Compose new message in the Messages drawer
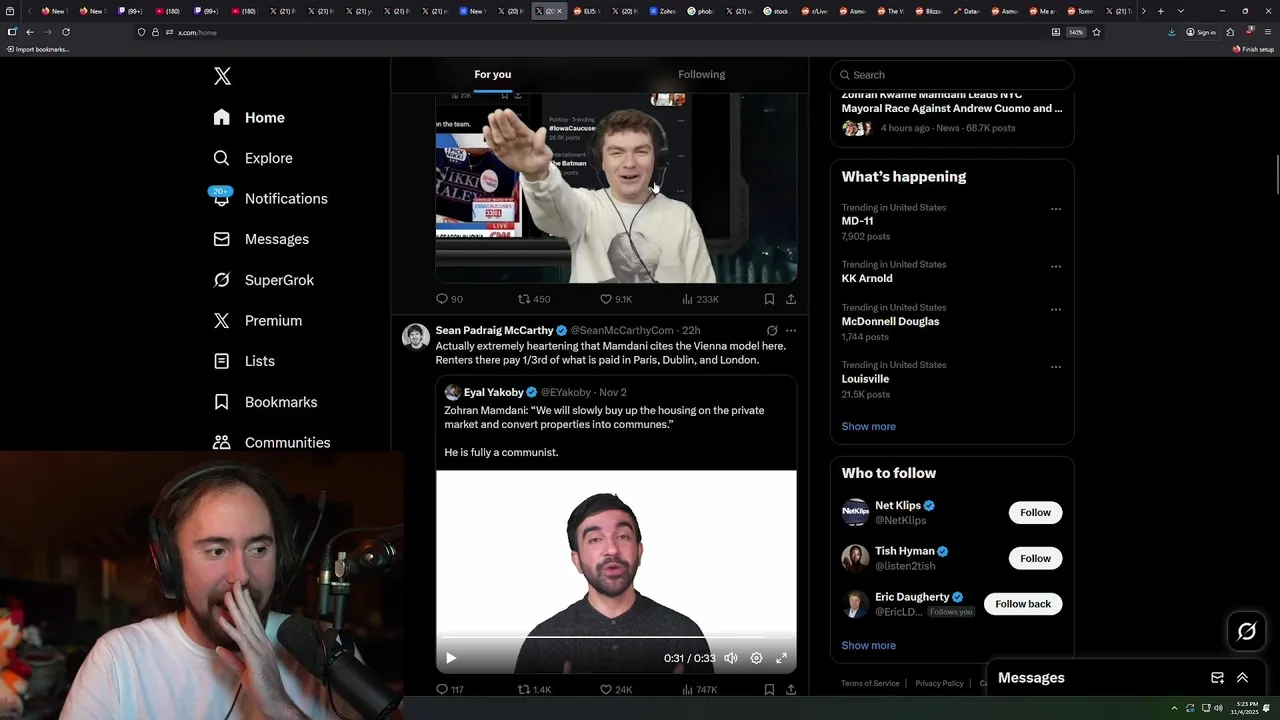Screen dimensions: 1280x720 [x=1217, y=678]
